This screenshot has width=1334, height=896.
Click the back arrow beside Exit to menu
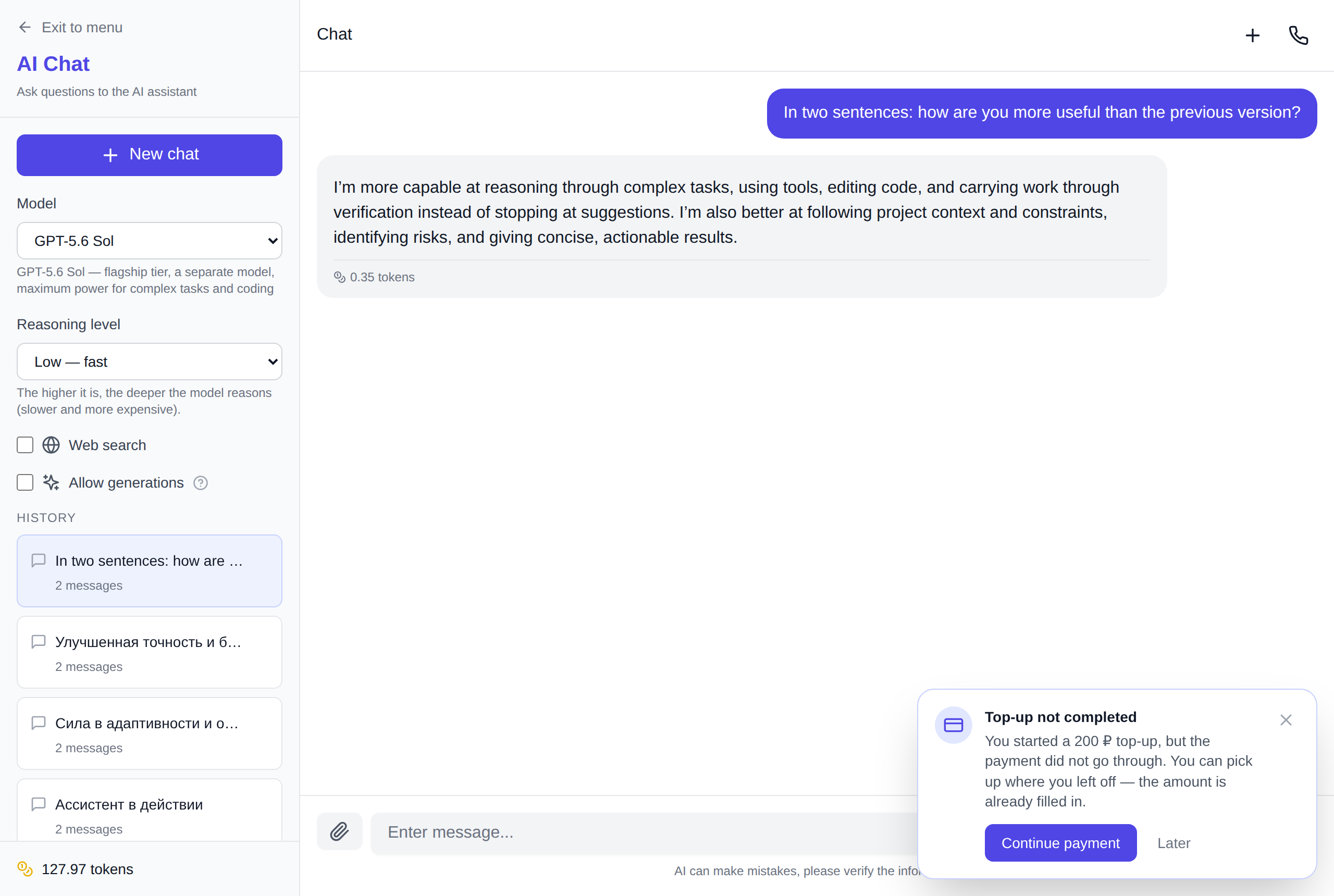point(24,28)
